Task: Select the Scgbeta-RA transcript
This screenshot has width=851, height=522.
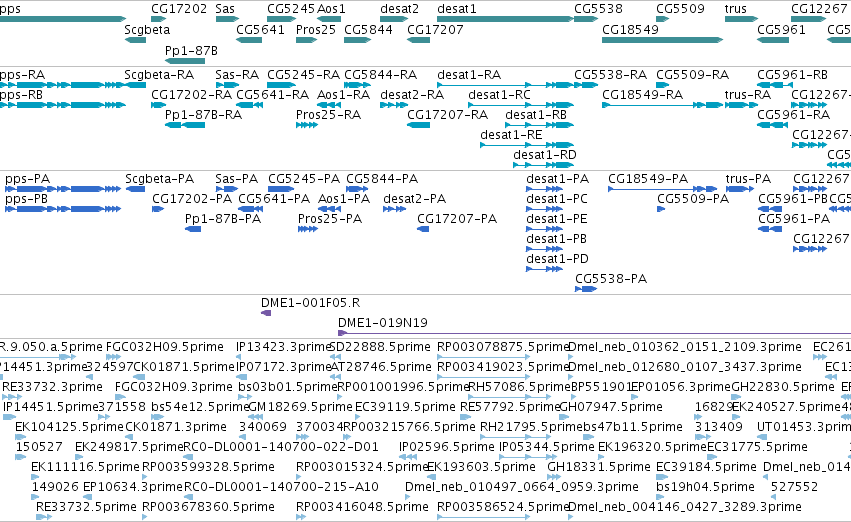Action: point(135,85)
